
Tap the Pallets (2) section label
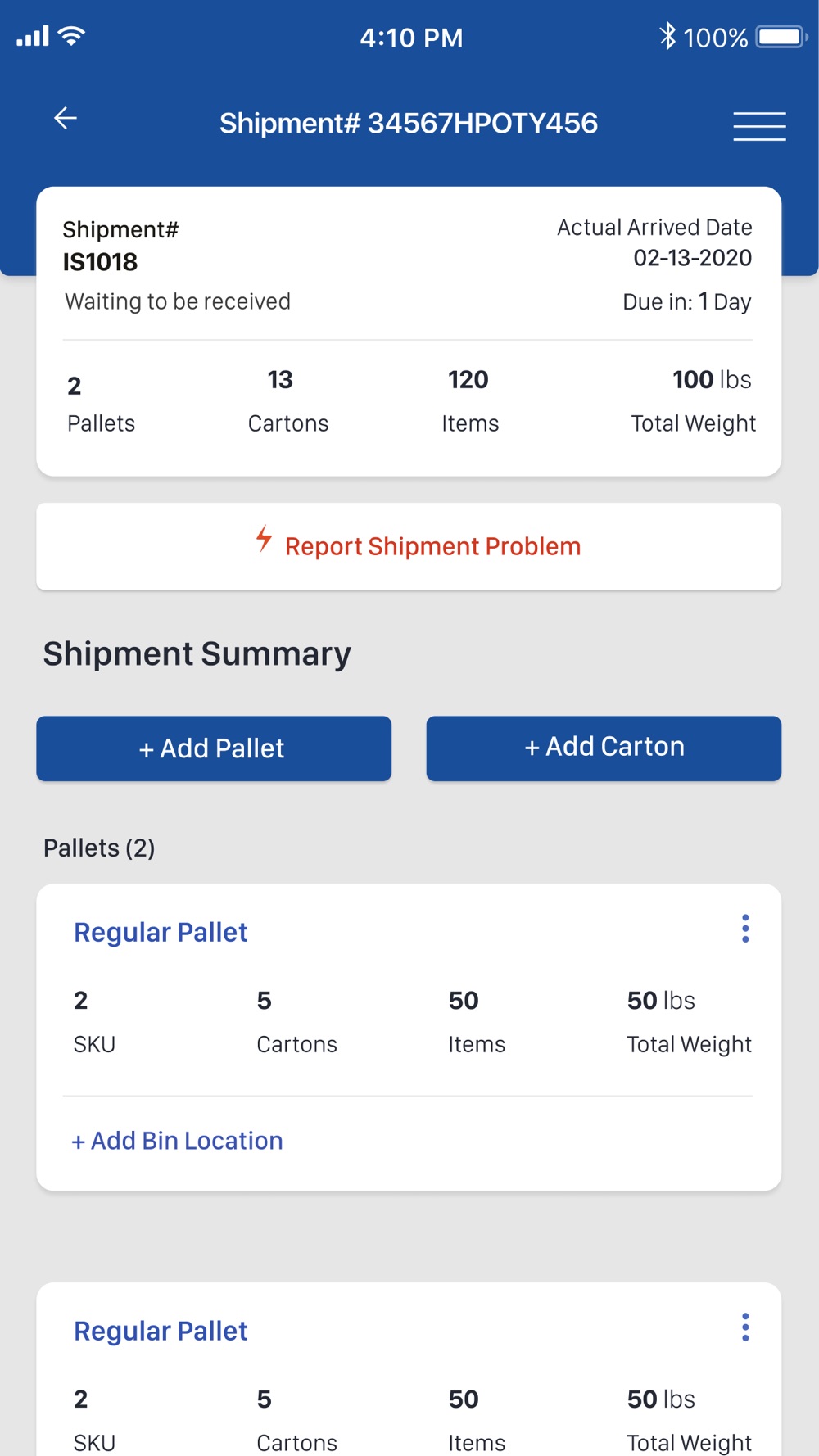99,848
